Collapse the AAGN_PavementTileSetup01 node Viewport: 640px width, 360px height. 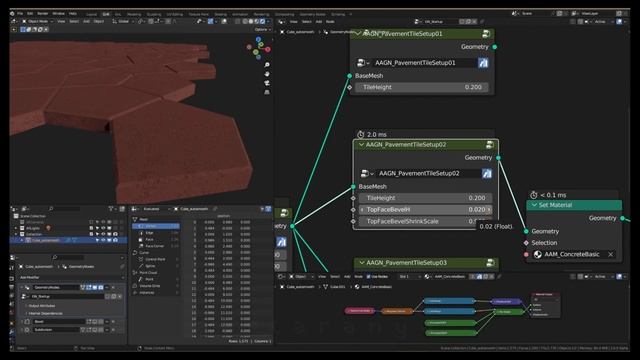358,33
